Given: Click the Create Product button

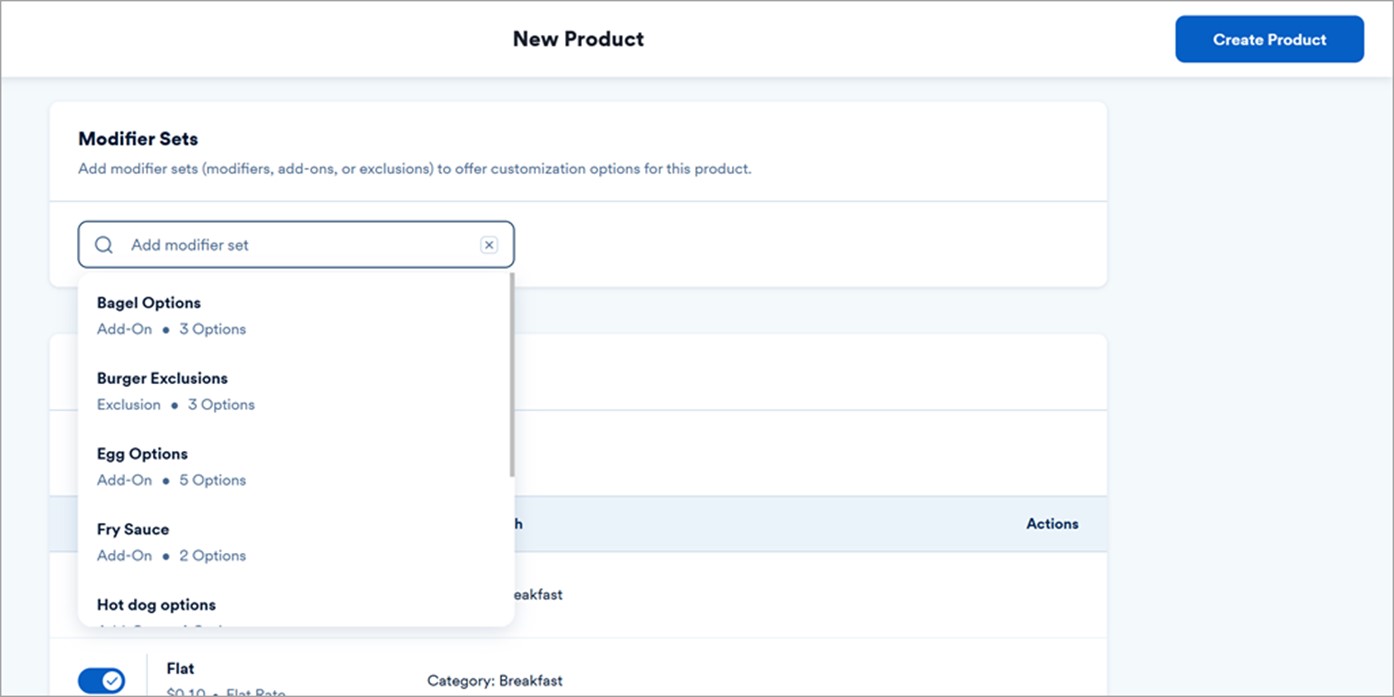Looking at the screenshot, I should coord(1269,39).
